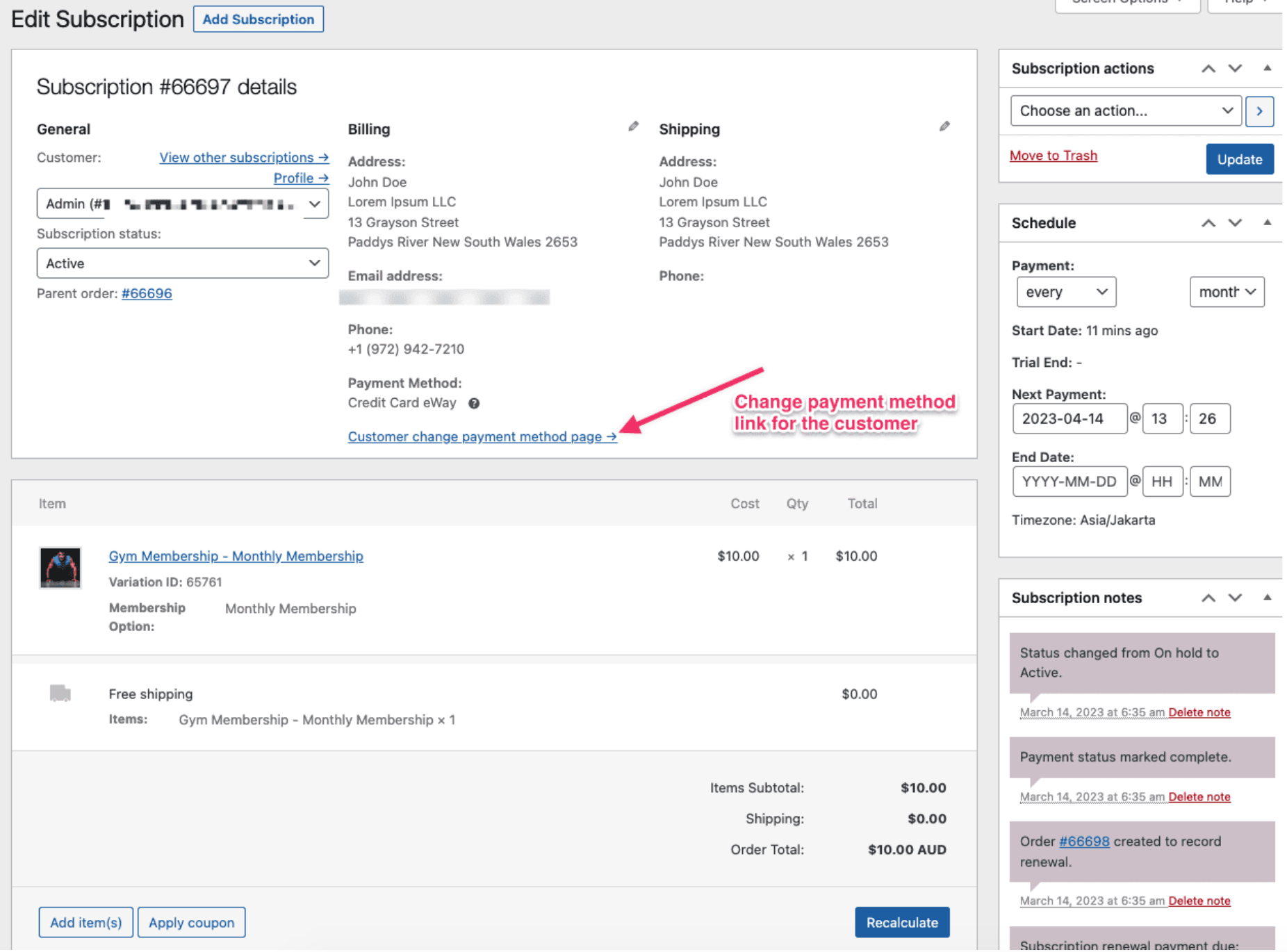1287x952 pixels.
Task: Click the truck icon on the Free shipping row
Action: click(x=60, y=693)
